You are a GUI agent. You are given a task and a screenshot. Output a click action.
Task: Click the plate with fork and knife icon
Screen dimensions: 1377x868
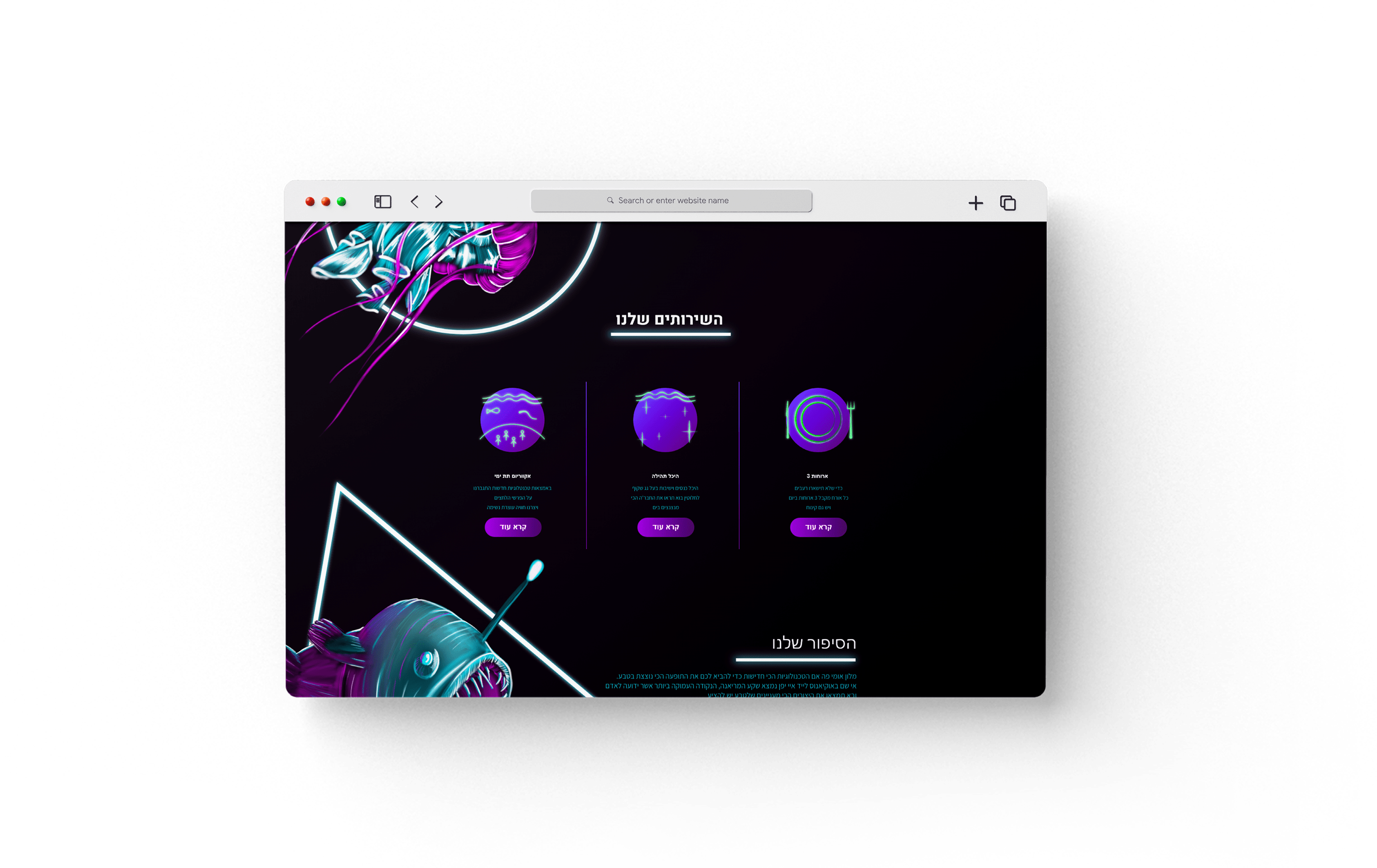pos(818,420)
